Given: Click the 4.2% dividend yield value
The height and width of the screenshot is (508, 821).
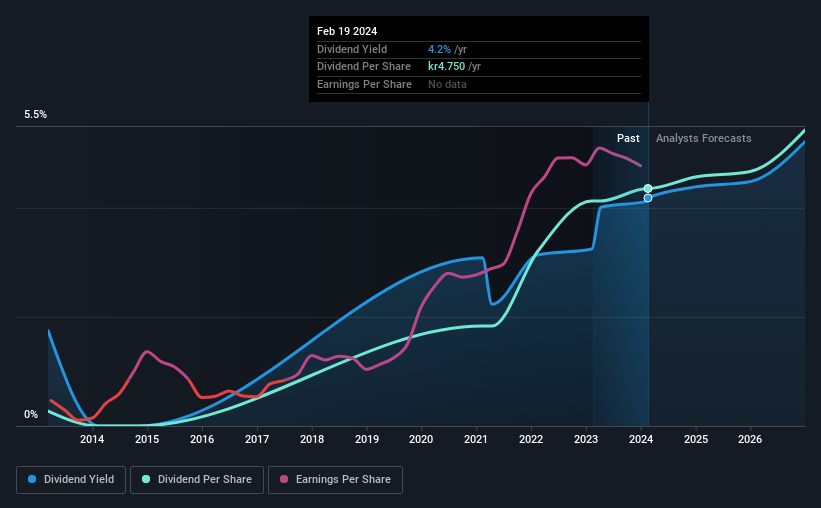Looking at the screenshot, I should 439,49.
